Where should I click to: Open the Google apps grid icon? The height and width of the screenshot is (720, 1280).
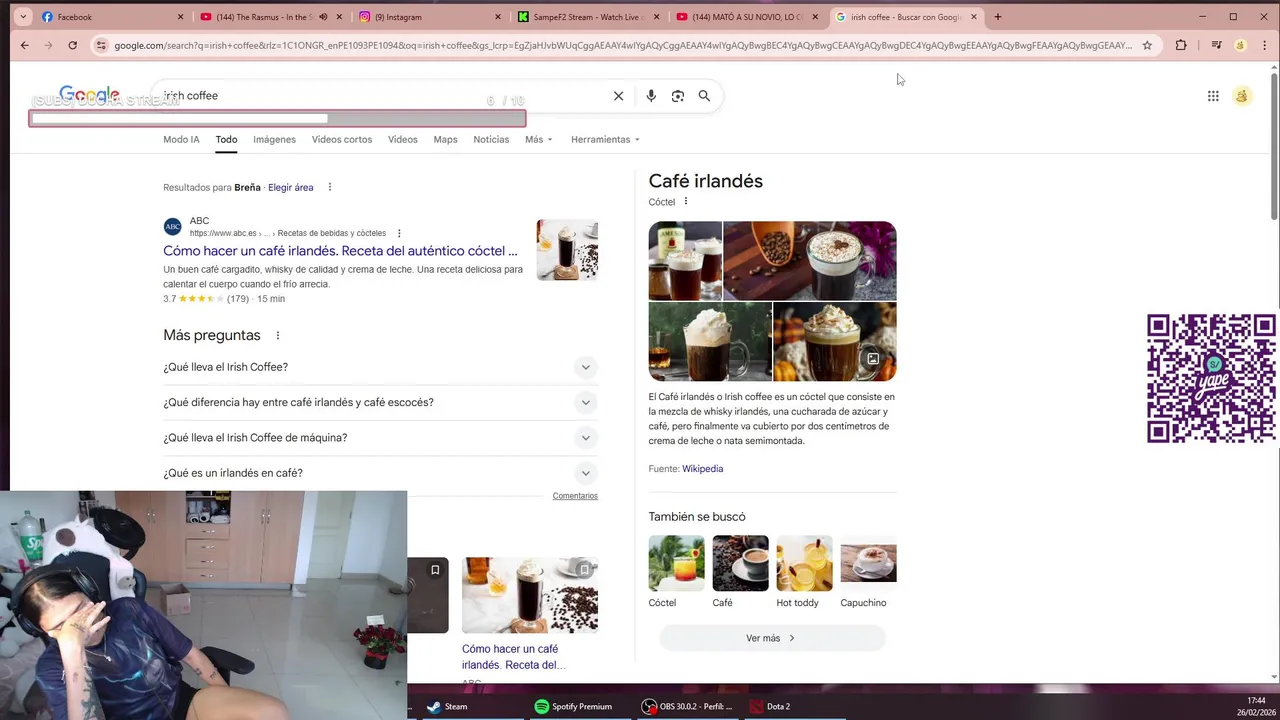click(1213, 96)
